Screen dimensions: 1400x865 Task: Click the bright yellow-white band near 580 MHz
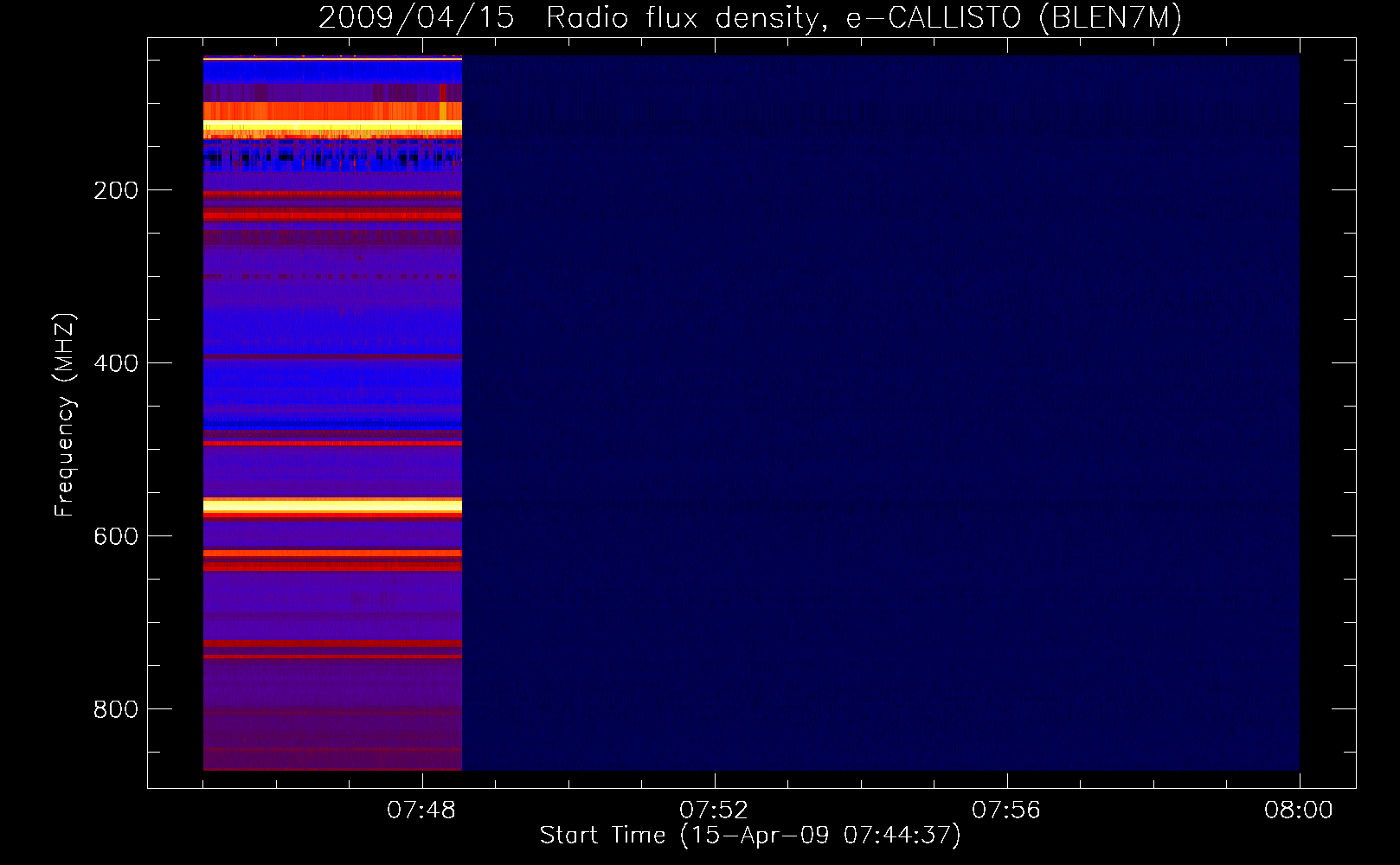332,505
